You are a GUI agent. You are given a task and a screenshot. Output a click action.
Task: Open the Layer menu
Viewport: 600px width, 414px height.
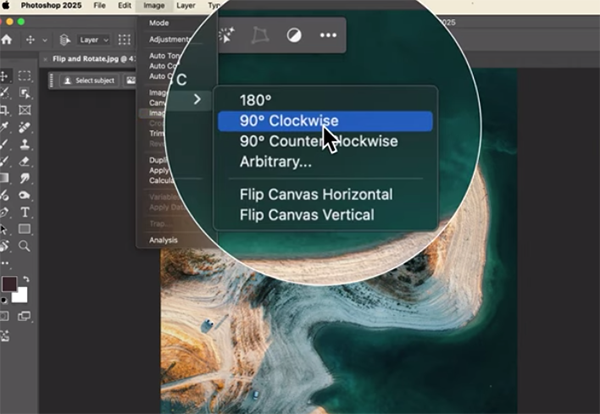coord(186,5)
